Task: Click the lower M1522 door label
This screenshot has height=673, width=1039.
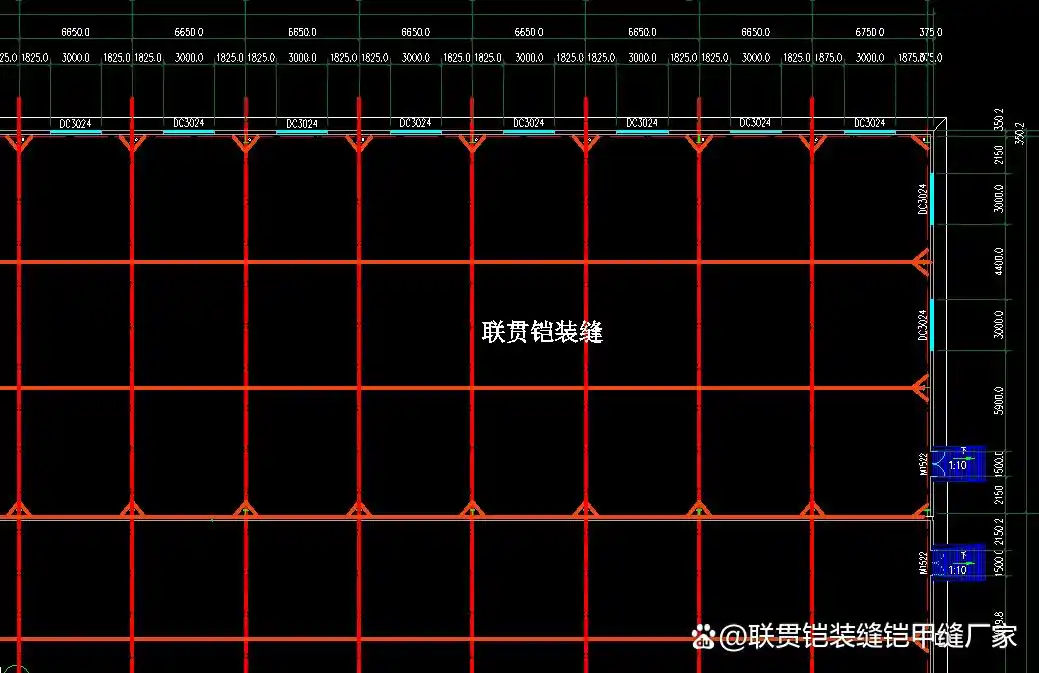Action: click(924, 563)
